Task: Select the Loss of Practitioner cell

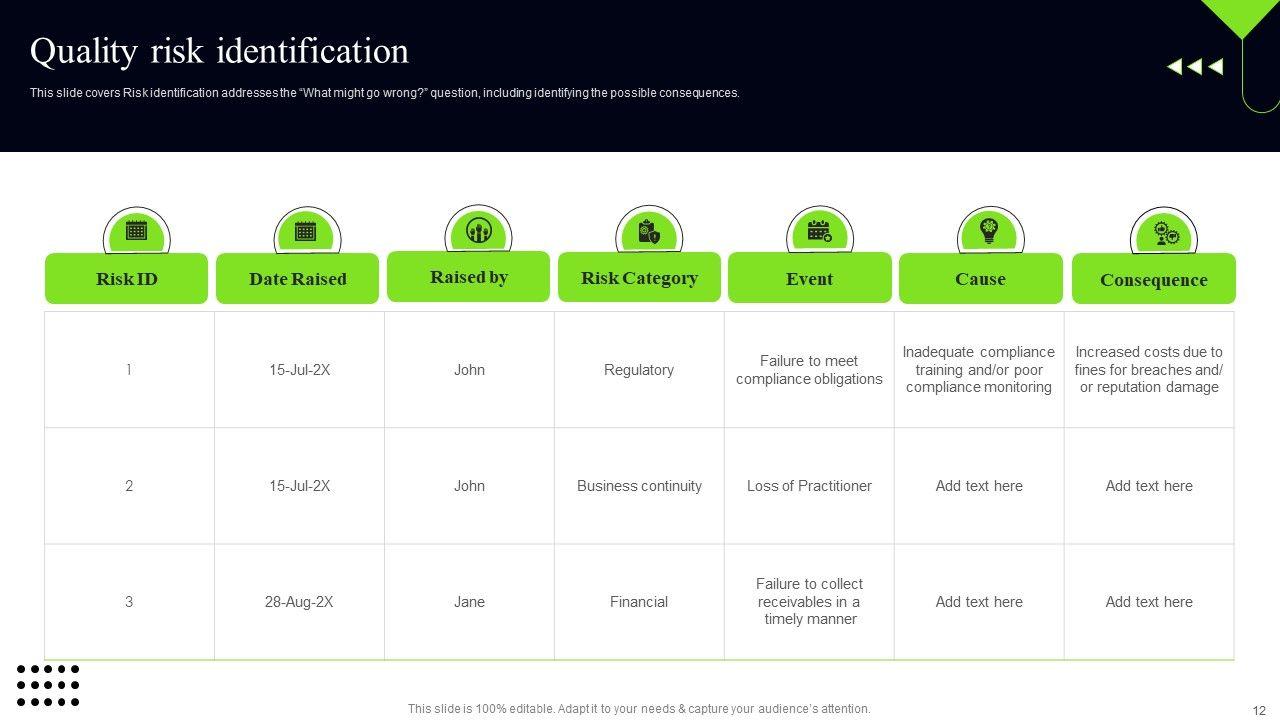Action: pos(809,486)
